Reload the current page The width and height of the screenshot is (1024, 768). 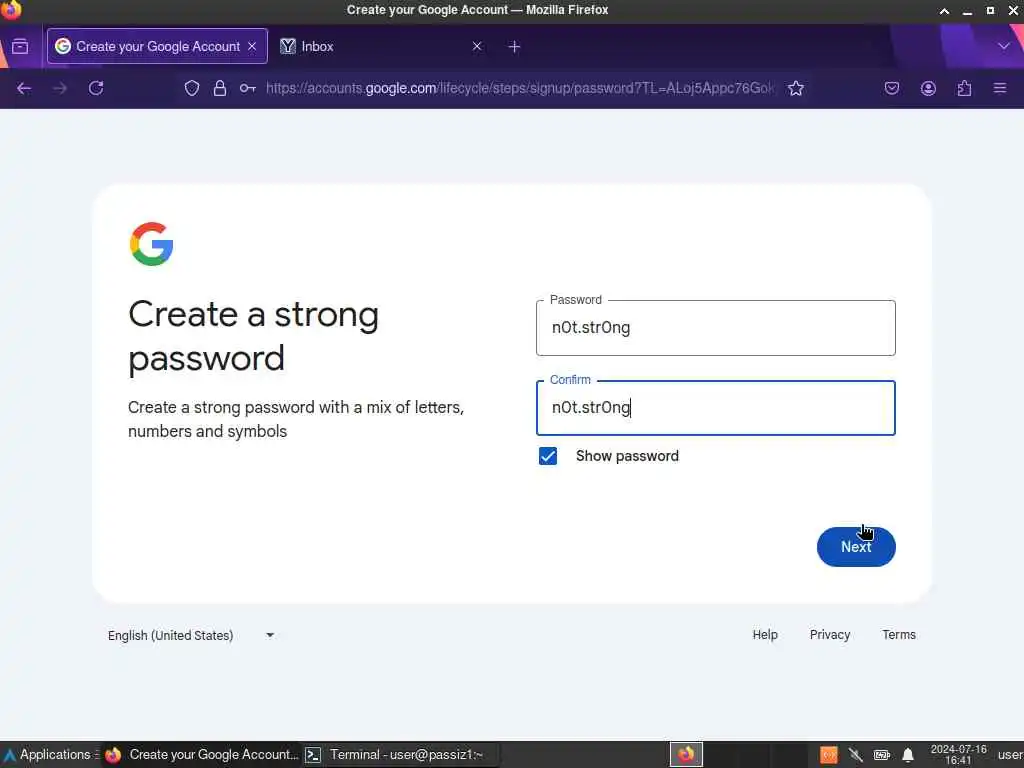[96, 88]
